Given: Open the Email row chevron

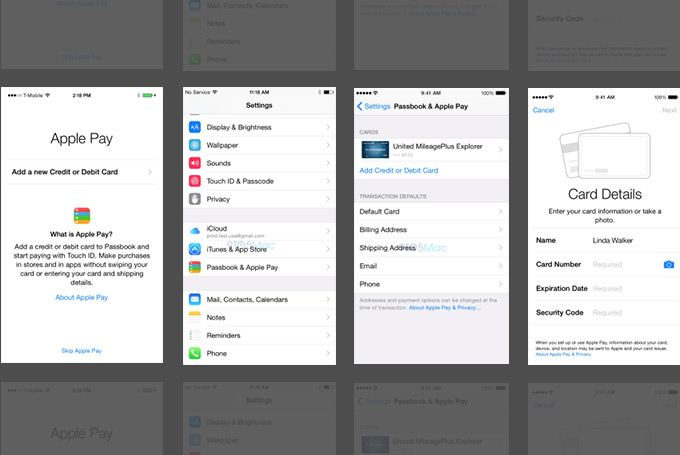Looking at the screenshot, I should coord(500,266).
